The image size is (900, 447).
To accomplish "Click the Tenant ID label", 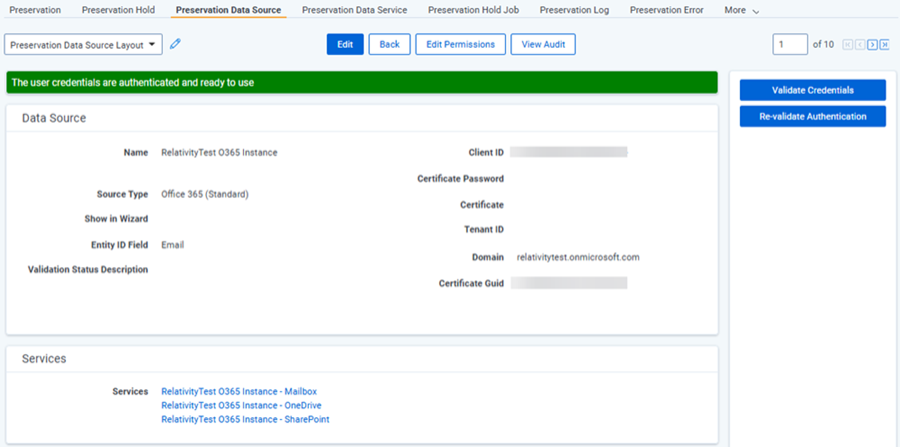I will pos(484,230).
